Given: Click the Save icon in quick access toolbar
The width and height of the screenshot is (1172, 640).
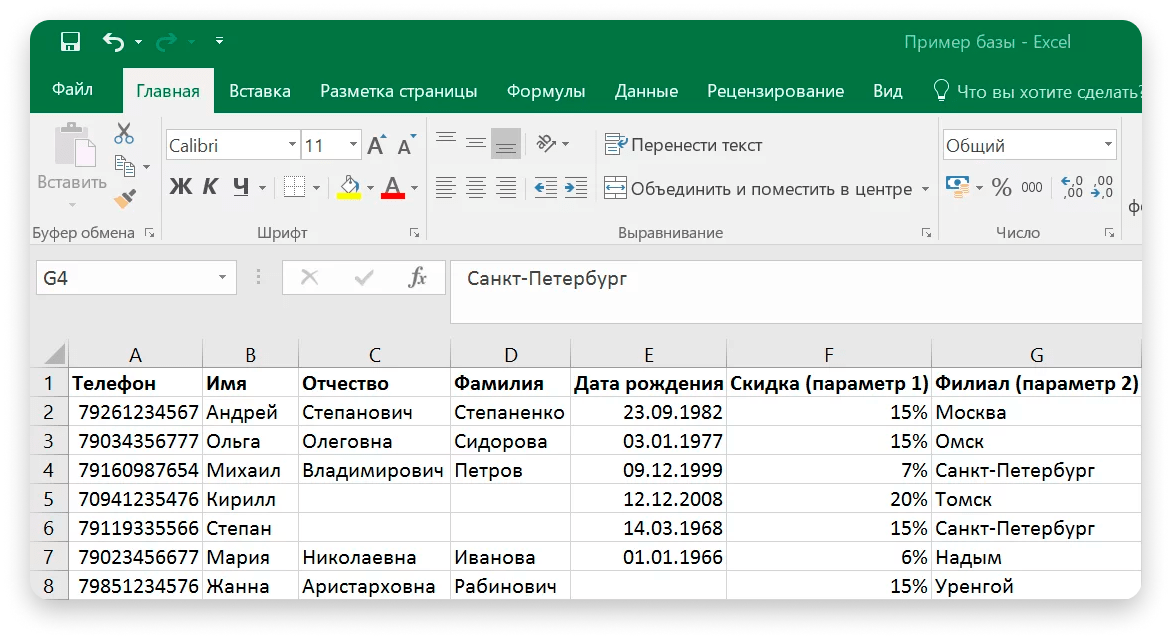Looking at the screenshot, I should pos(68,41).
